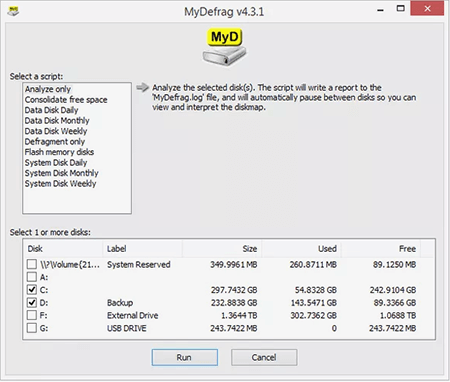Click the 242.9104 GB free value
Viewport: 450px width, 382px height.
393,290
